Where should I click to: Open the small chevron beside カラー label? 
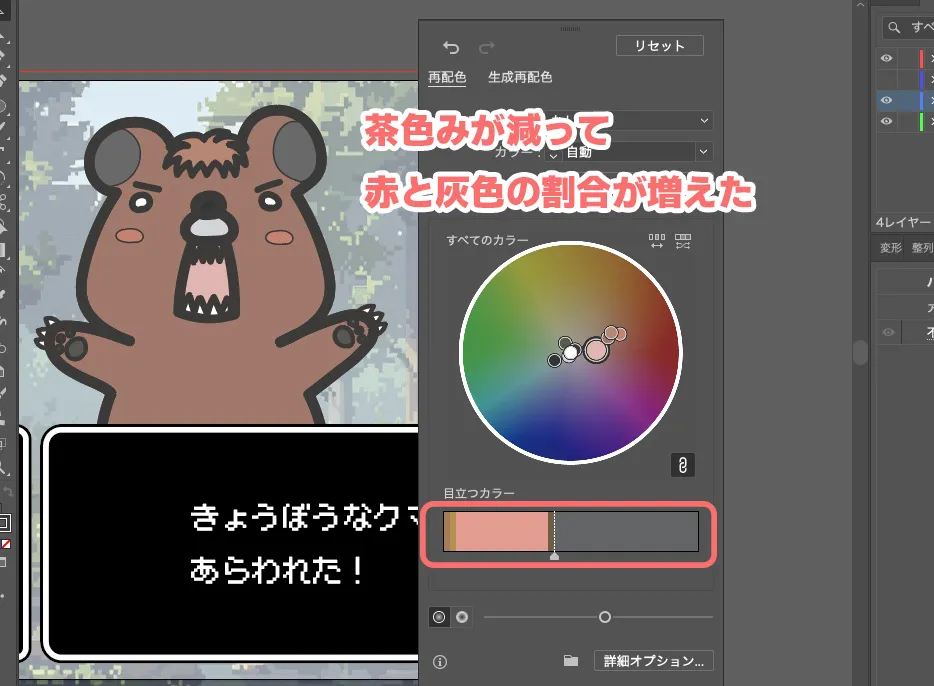[x=556, y=152]
